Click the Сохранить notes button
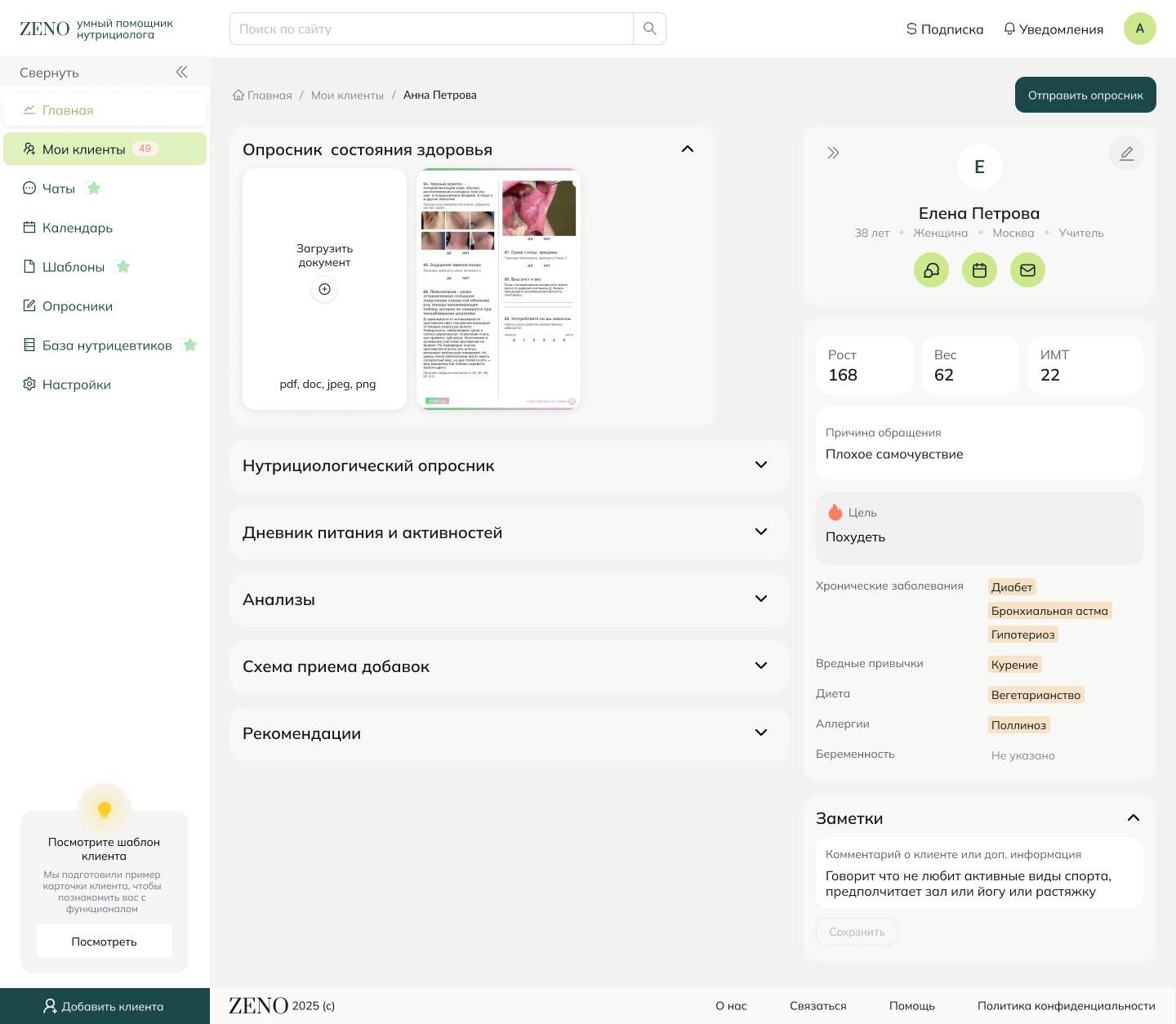 point(857,932)
